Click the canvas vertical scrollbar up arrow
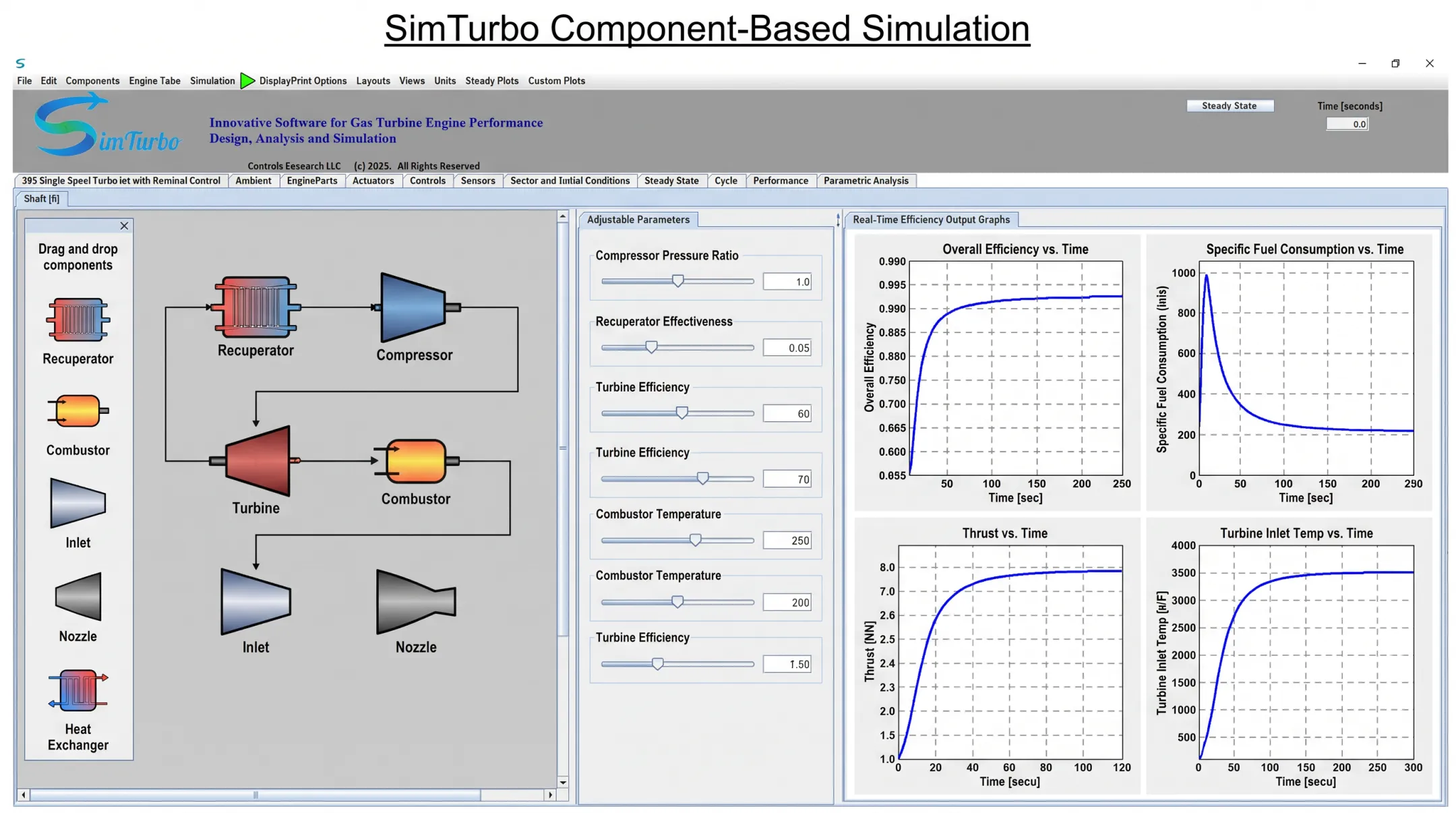Screen dimensions: 1456x813 point(563,216)
